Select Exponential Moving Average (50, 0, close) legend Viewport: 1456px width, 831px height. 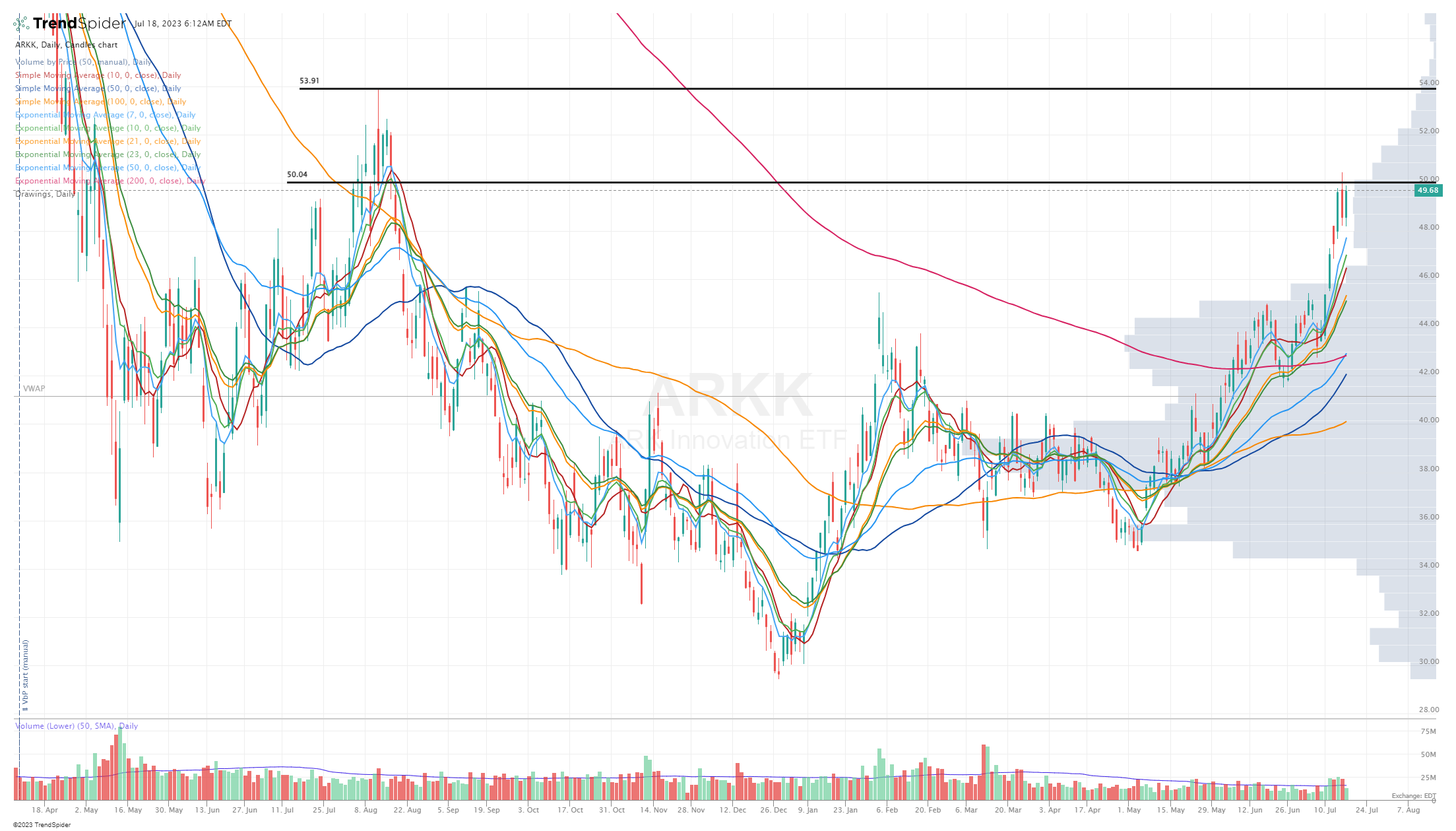point(108,168)
